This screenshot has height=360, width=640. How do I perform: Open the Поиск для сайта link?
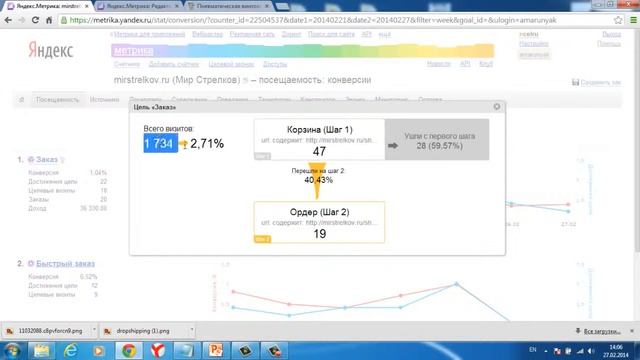(331, 34)
